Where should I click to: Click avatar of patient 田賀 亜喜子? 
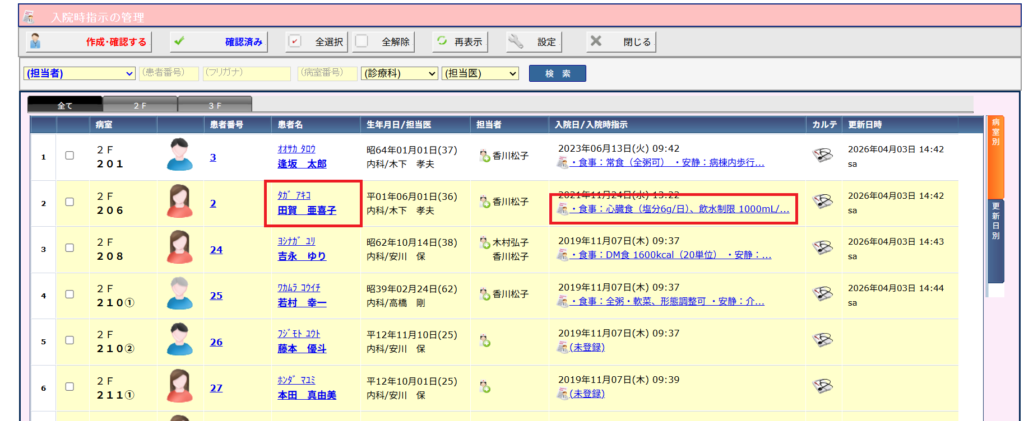[180, 202]
